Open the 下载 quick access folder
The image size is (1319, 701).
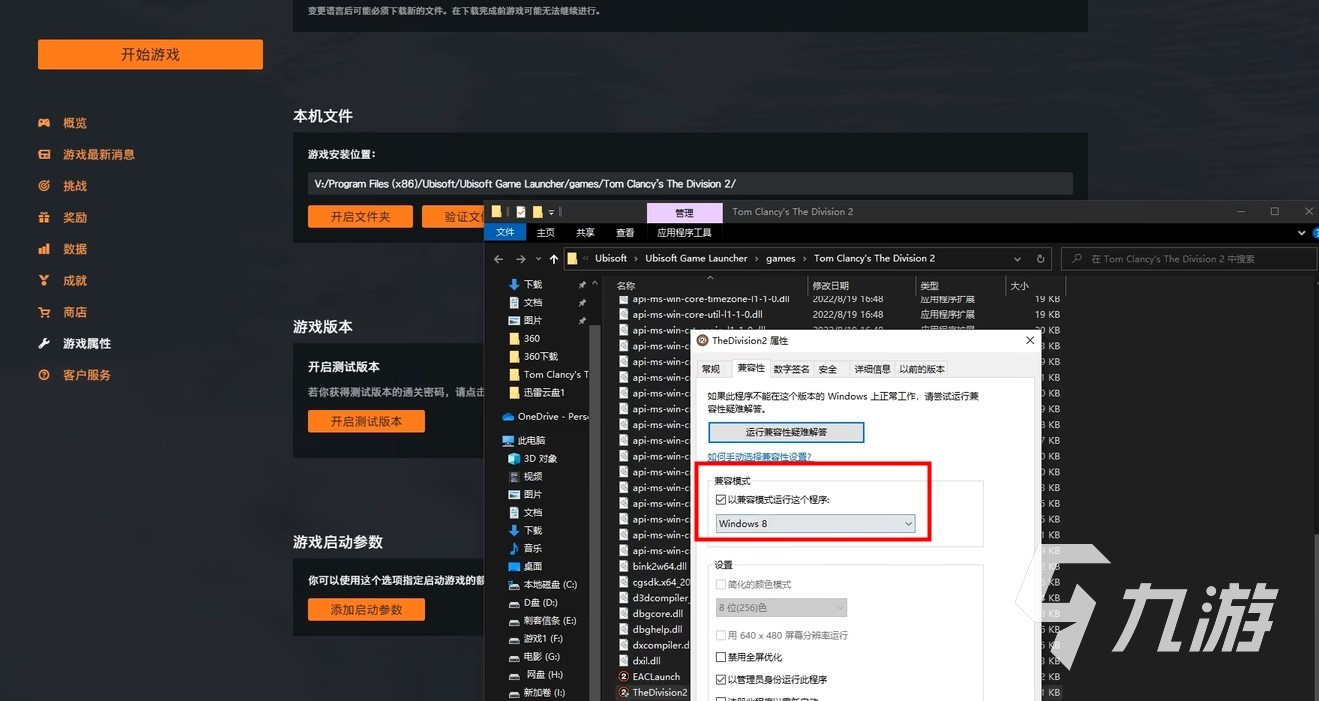tap(533, 285)
